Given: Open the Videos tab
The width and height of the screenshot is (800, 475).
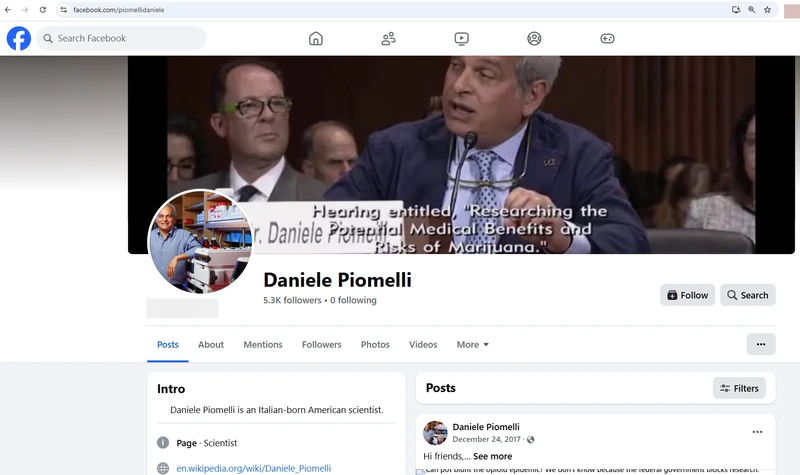Looking at the screenshot, I should click(423, 344).
